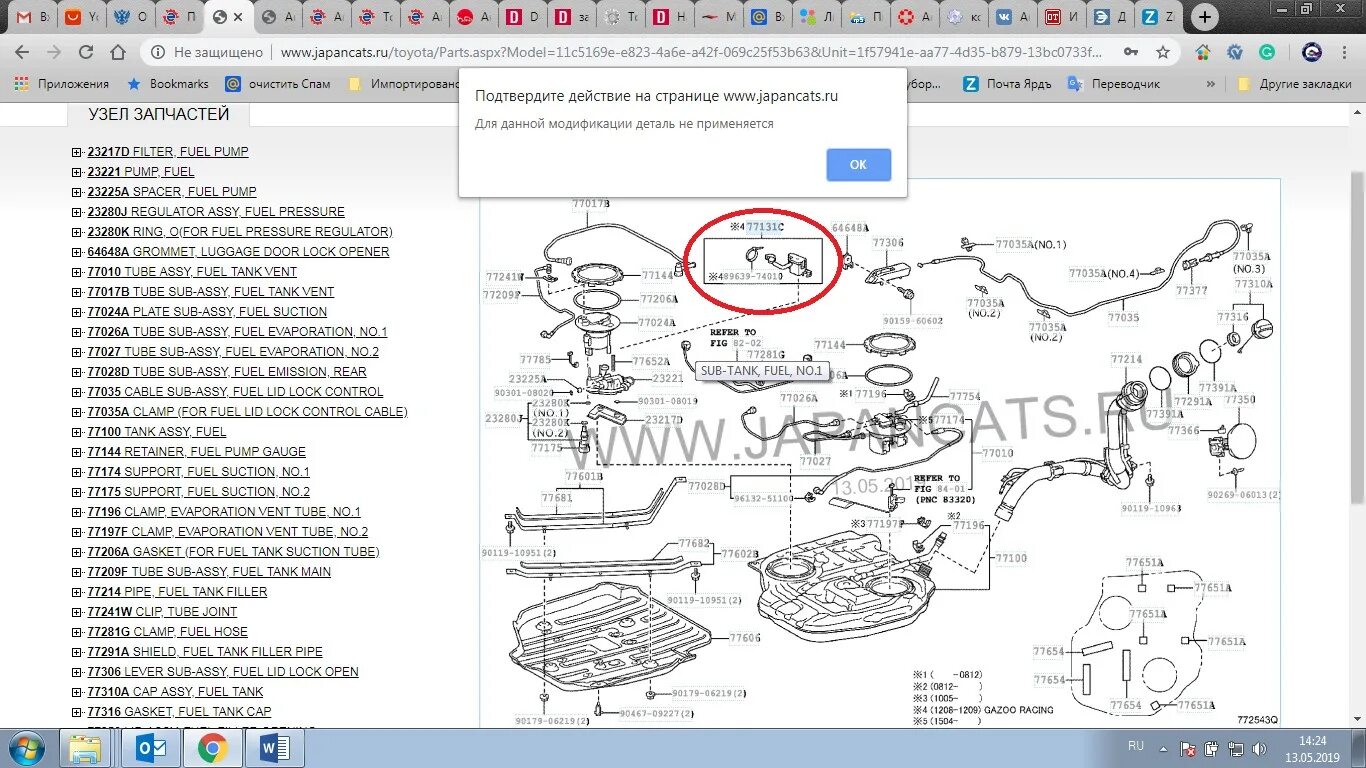Open the Приложения apps shortcut
1366x768 pixels.
(61, 84)
